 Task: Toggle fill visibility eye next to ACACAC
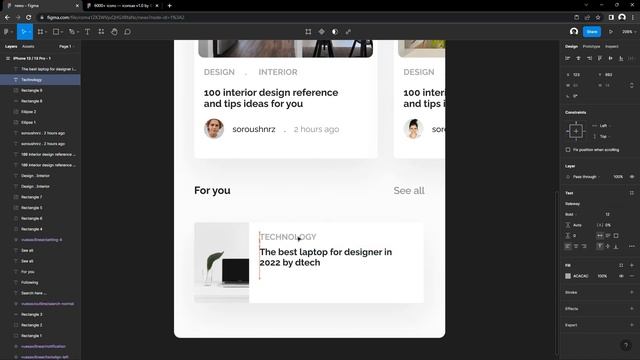(x=621, y=276)
